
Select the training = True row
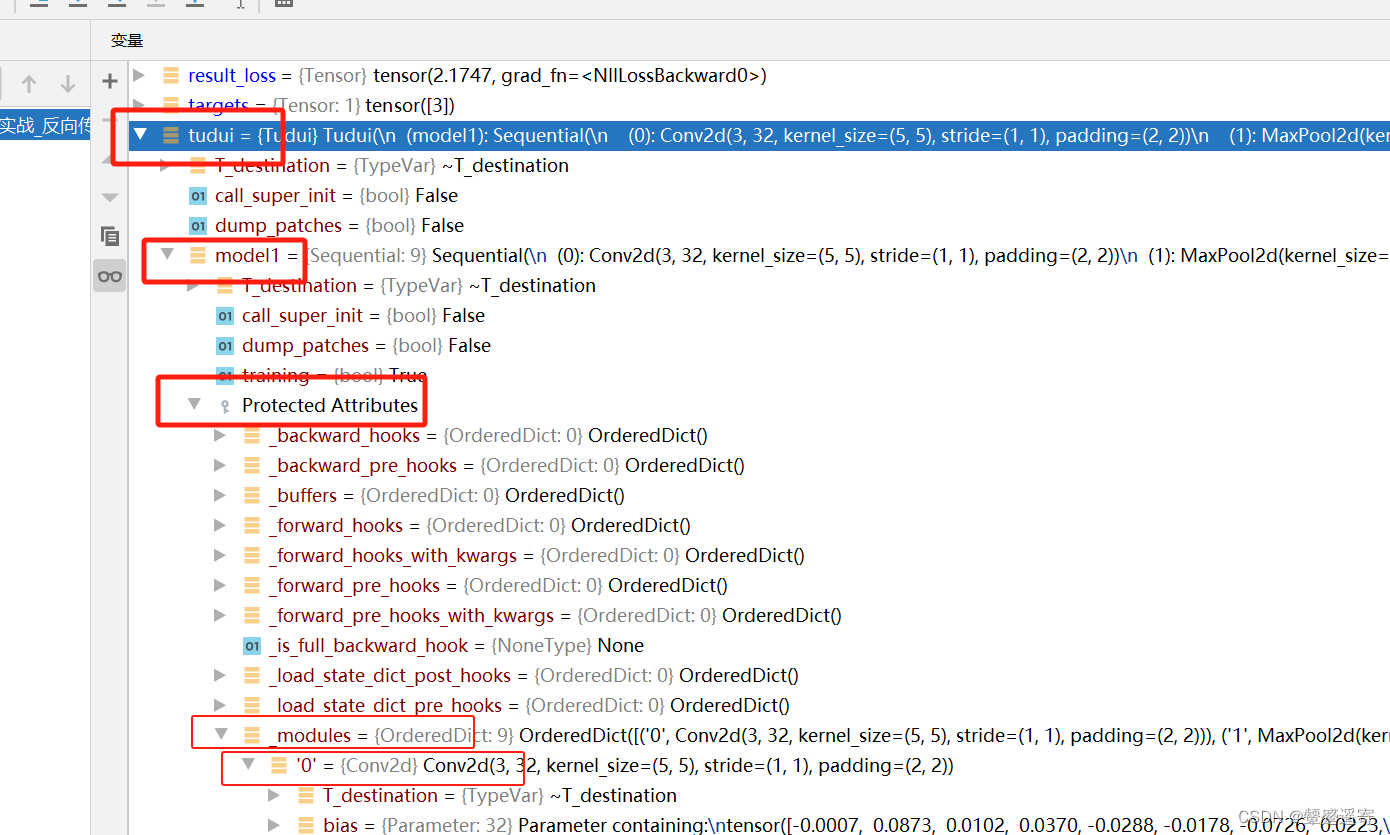point(760,375)
